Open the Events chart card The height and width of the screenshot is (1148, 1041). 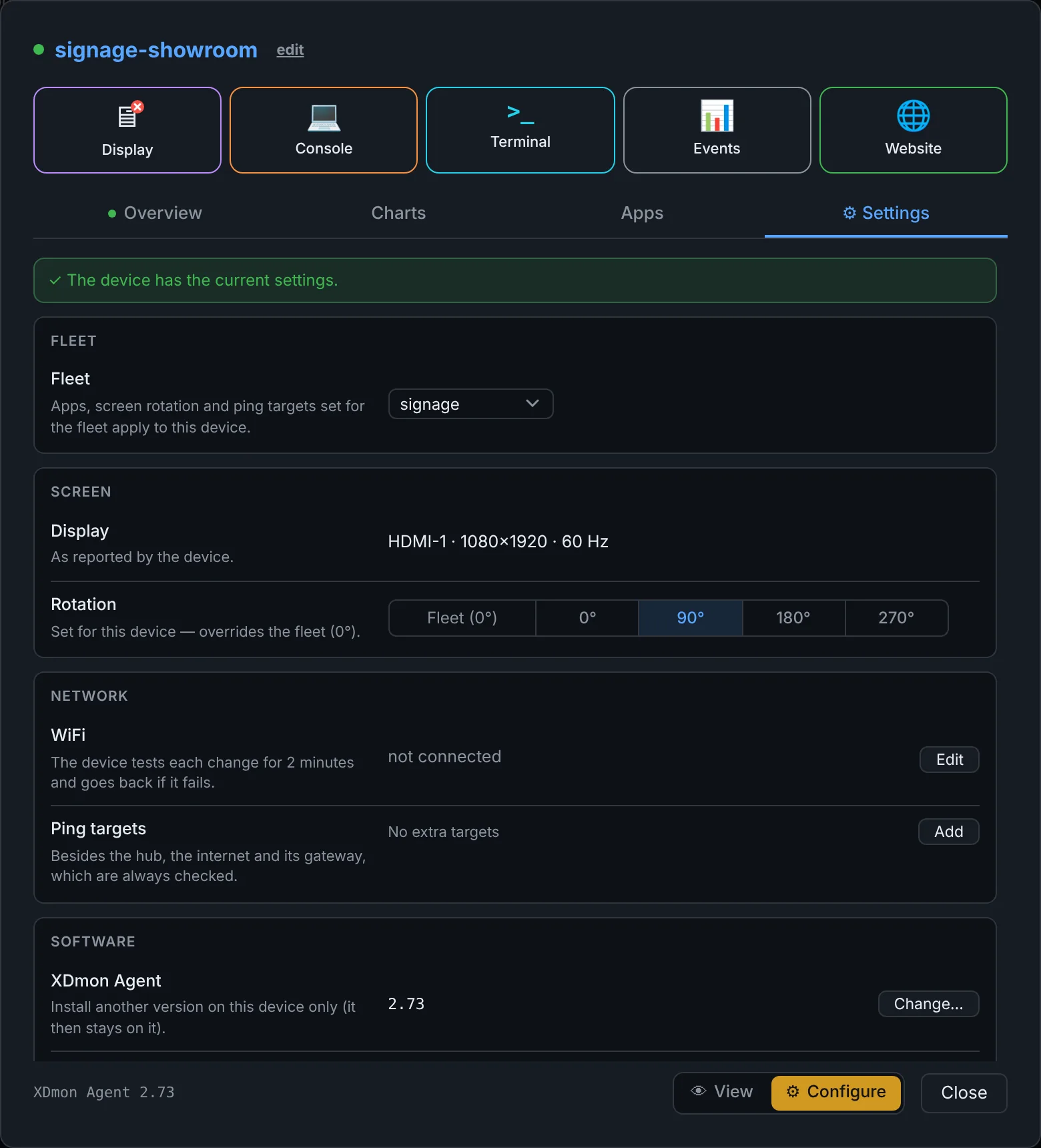[717, 130]
